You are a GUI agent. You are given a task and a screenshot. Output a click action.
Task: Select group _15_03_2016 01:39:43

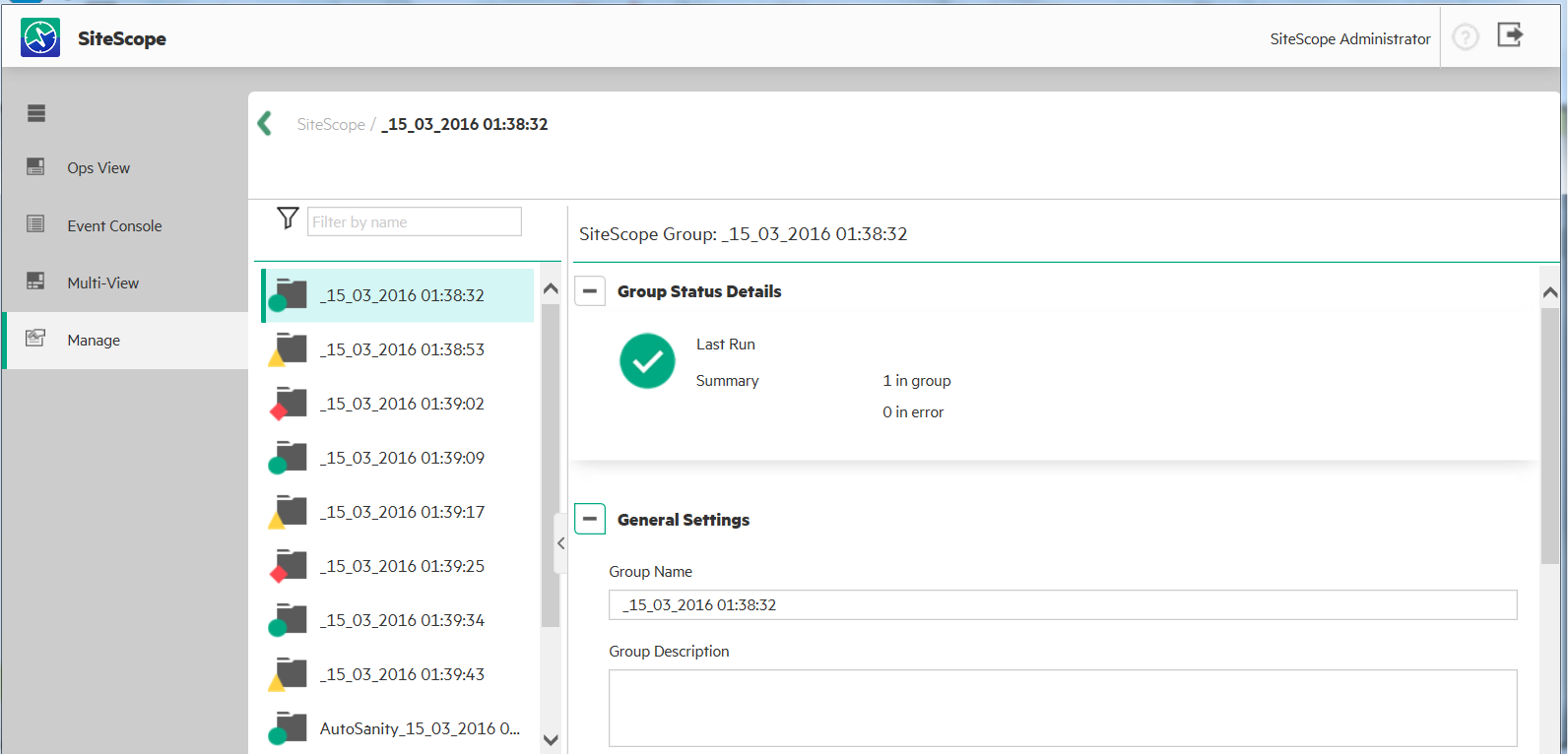tap(398, 674)
